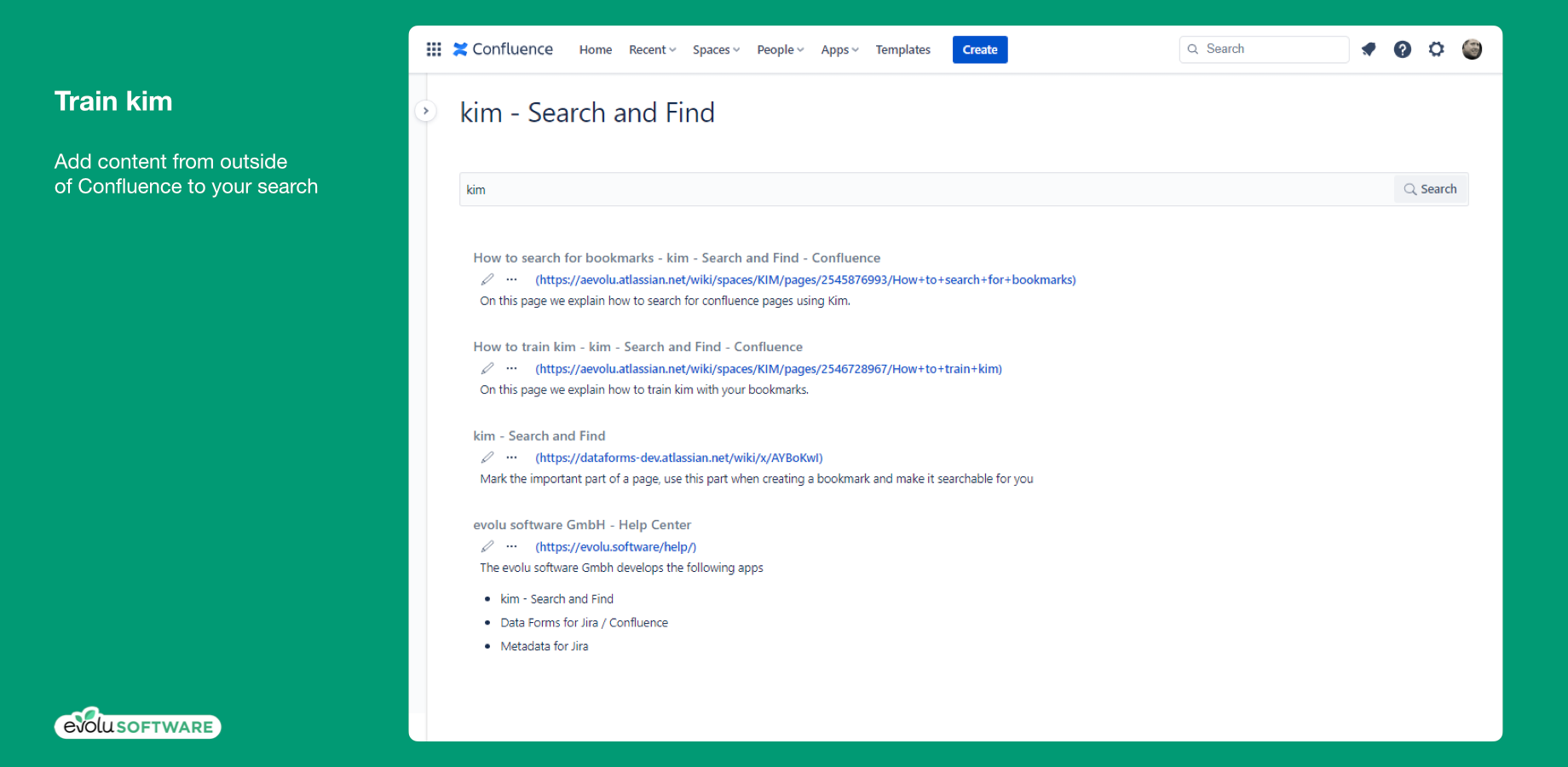Edit the 'How to train kim' bookmark
This screenshot has height=767, width=1568.
point(487,368)
